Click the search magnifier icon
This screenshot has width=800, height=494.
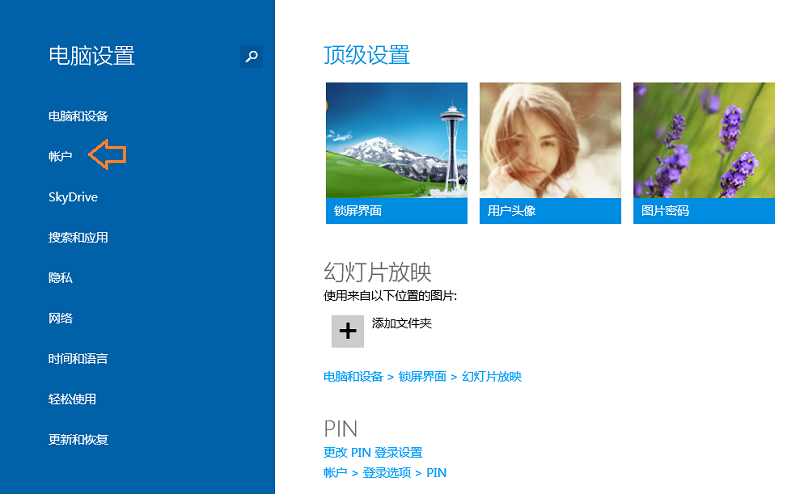[x=252, y=56]
